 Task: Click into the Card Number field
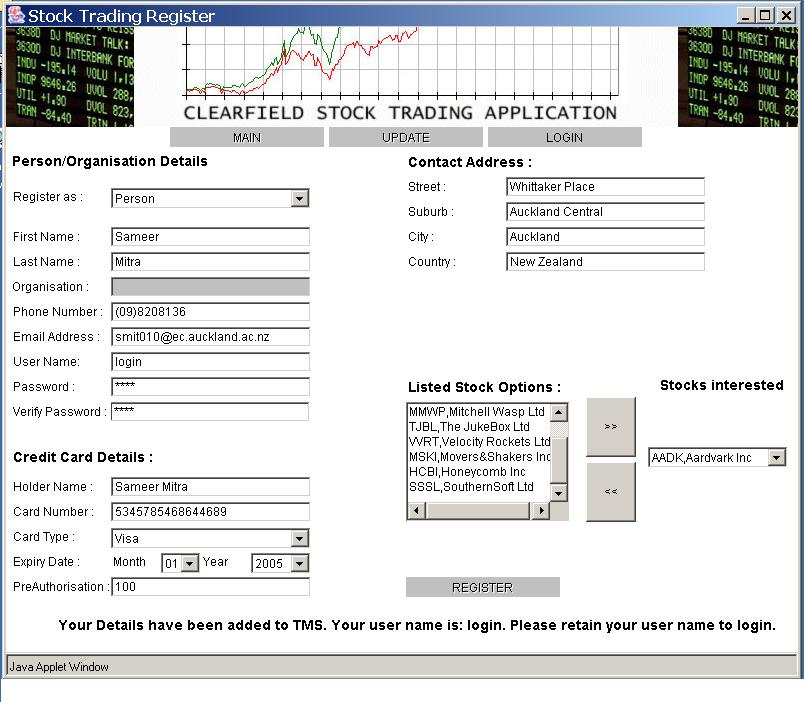[x=210, y=512]
